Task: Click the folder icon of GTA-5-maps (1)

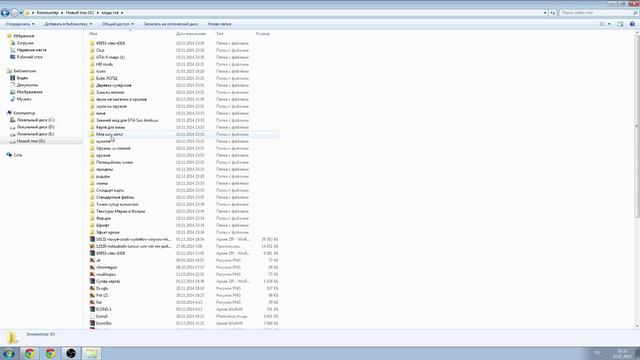Action: tap(92, 57)
